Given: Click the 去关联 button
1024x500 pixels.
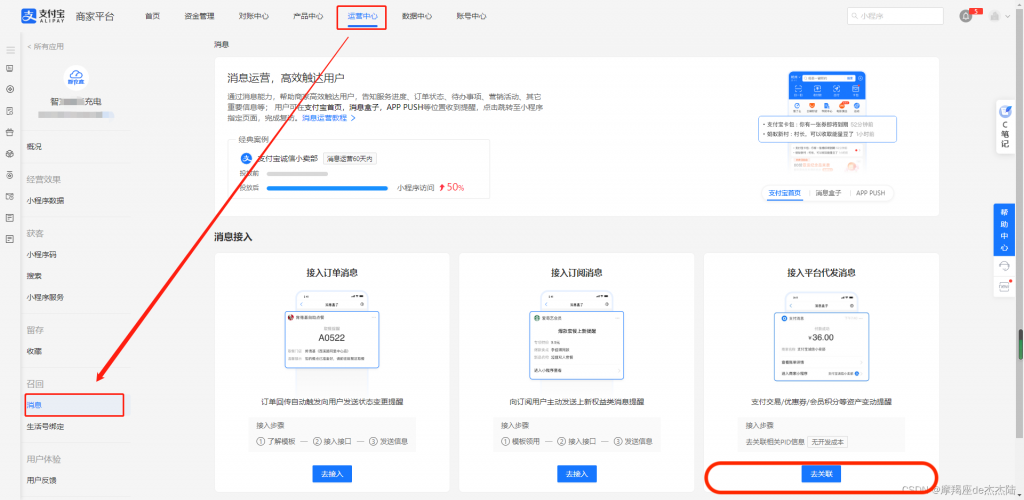Looking at the screenshot, I should (821, 474).
